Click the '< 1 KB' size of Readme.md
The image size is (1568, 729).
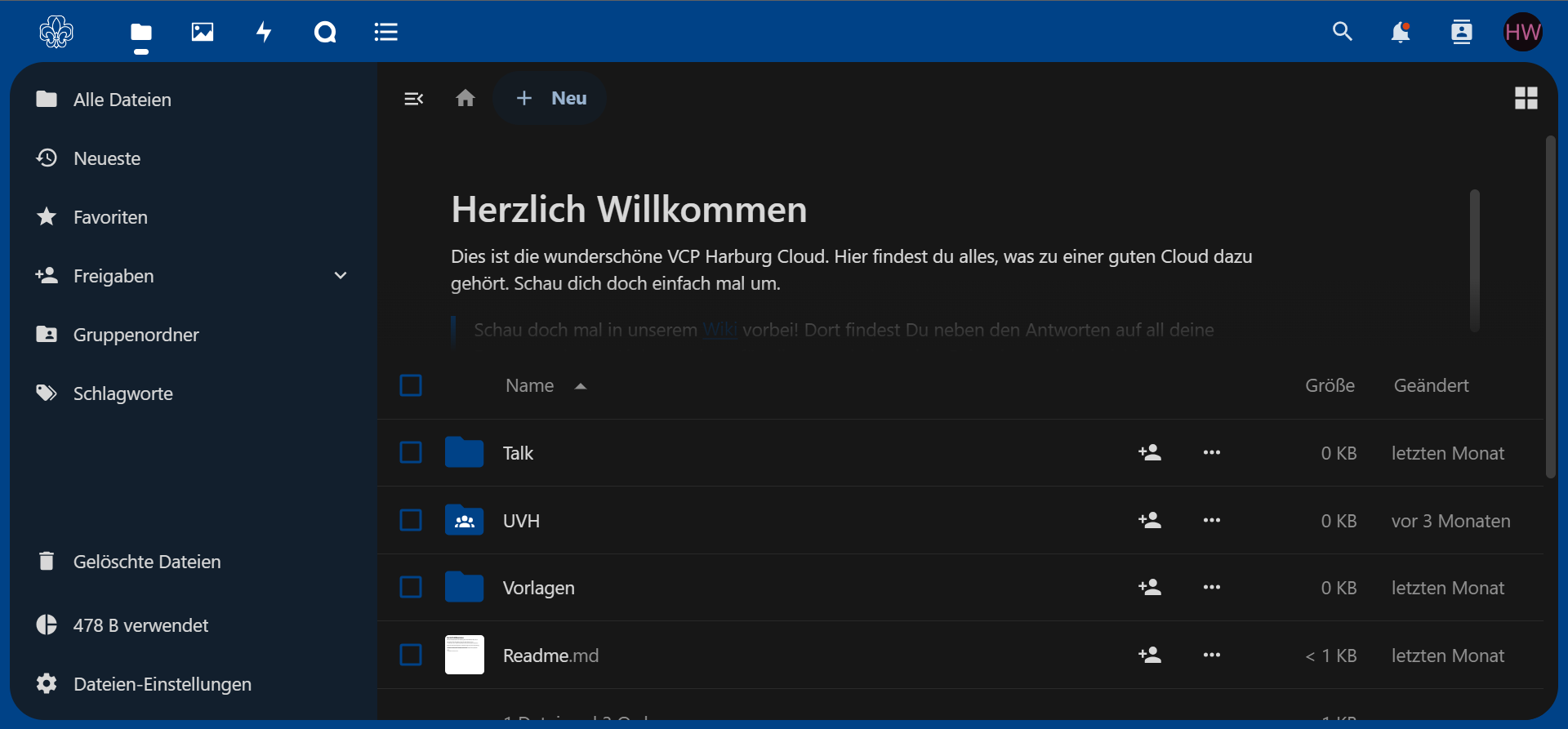click(1330, 656)
